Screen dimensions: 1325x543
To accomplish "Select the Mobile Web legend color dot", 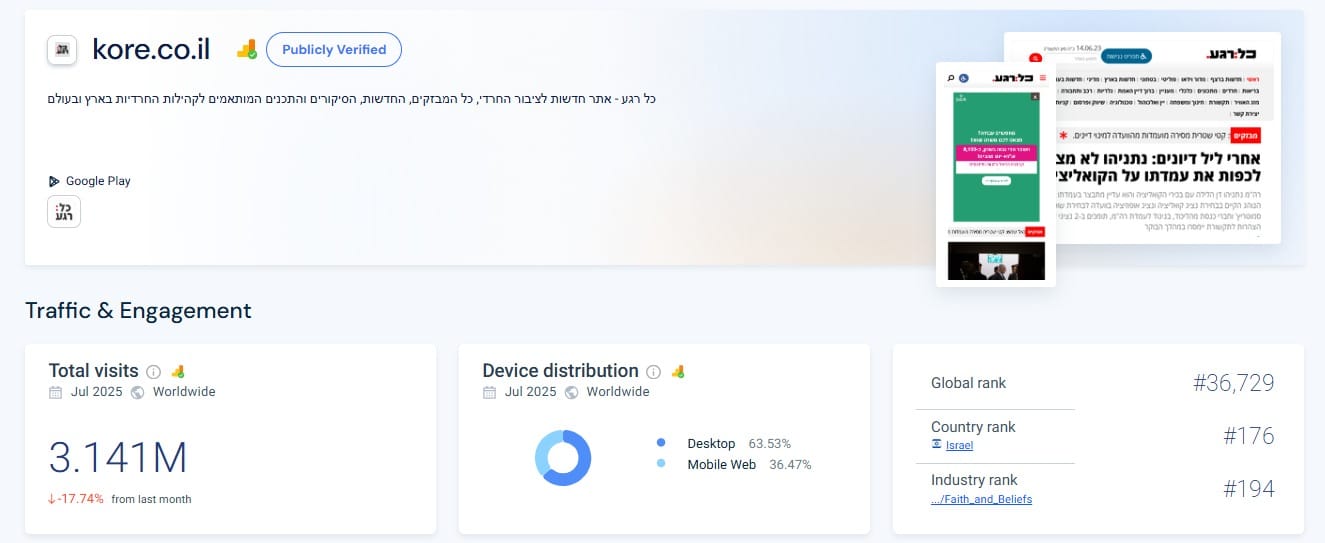I will [661, 464].
